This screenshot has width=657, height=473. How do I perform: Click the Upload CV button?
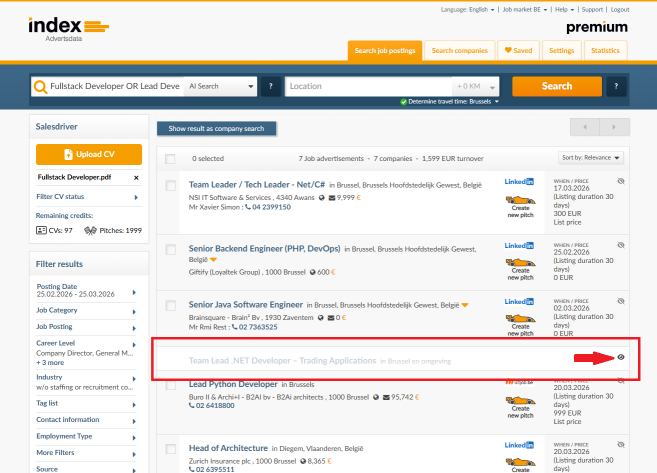(x=89, y=155)
